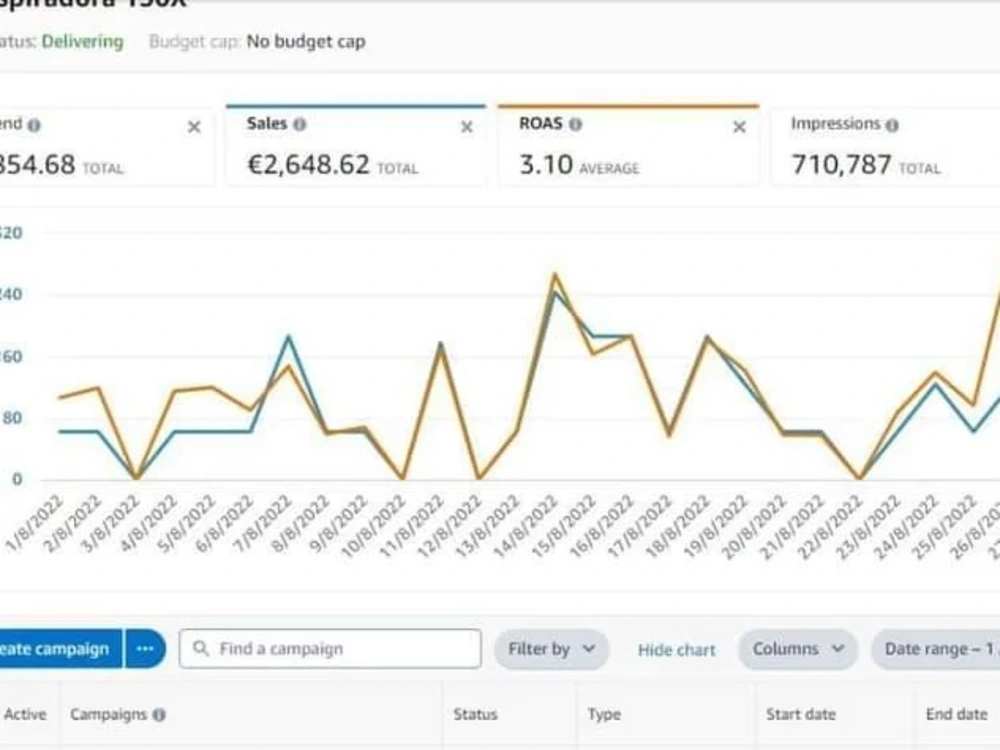Open the Date range selector
Screen dimensions: 1000x750
click(x=936, y=649)
